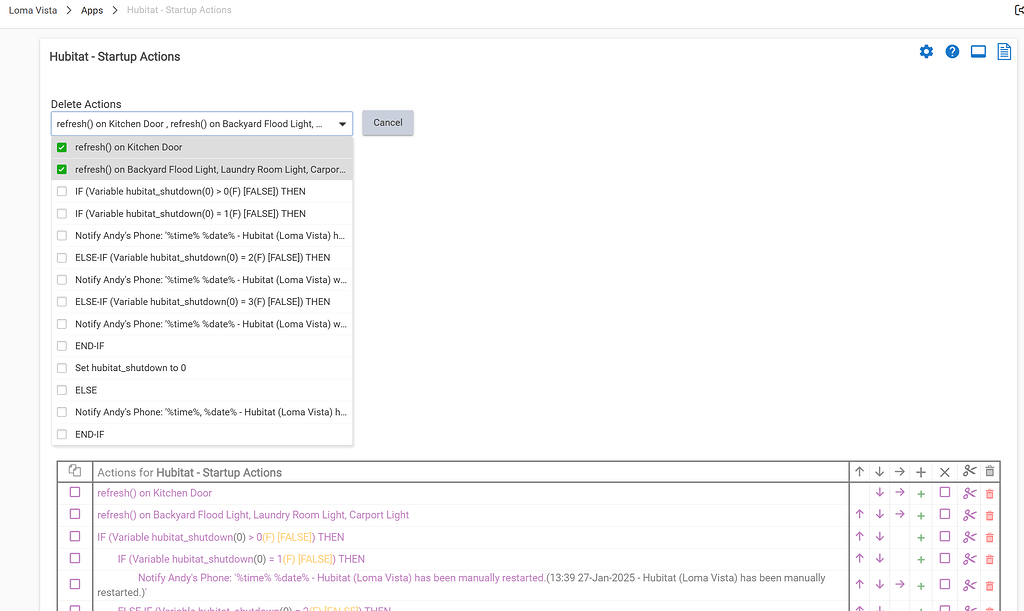The height and width of the screenshot is (611, 1024).
Task: Open 'refresh() on Kitchen Door' action link in table
Action: point(154,493)
